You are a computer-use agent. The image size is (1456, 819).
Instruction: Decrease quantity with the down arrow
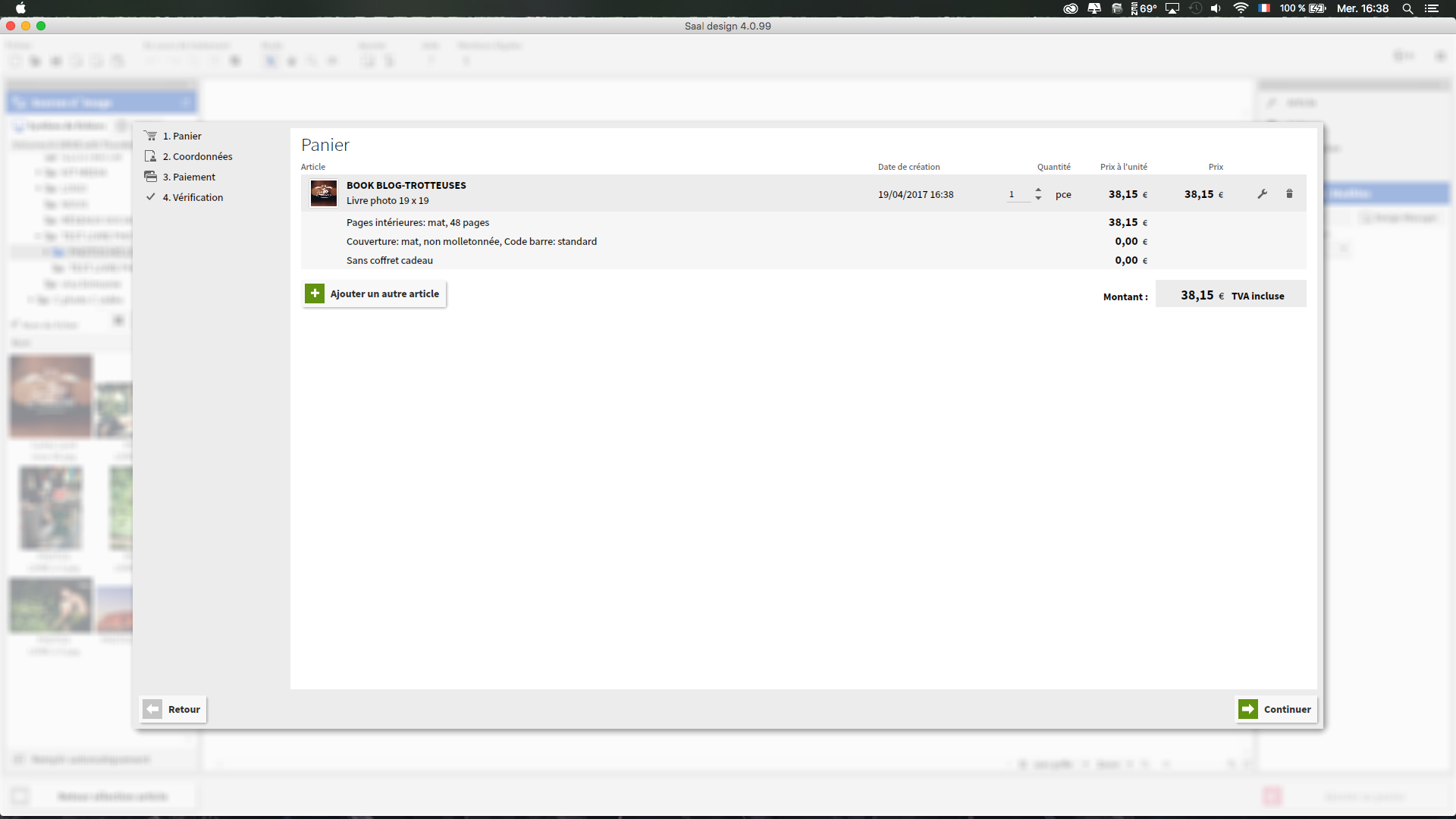(x=1038, y=199)
